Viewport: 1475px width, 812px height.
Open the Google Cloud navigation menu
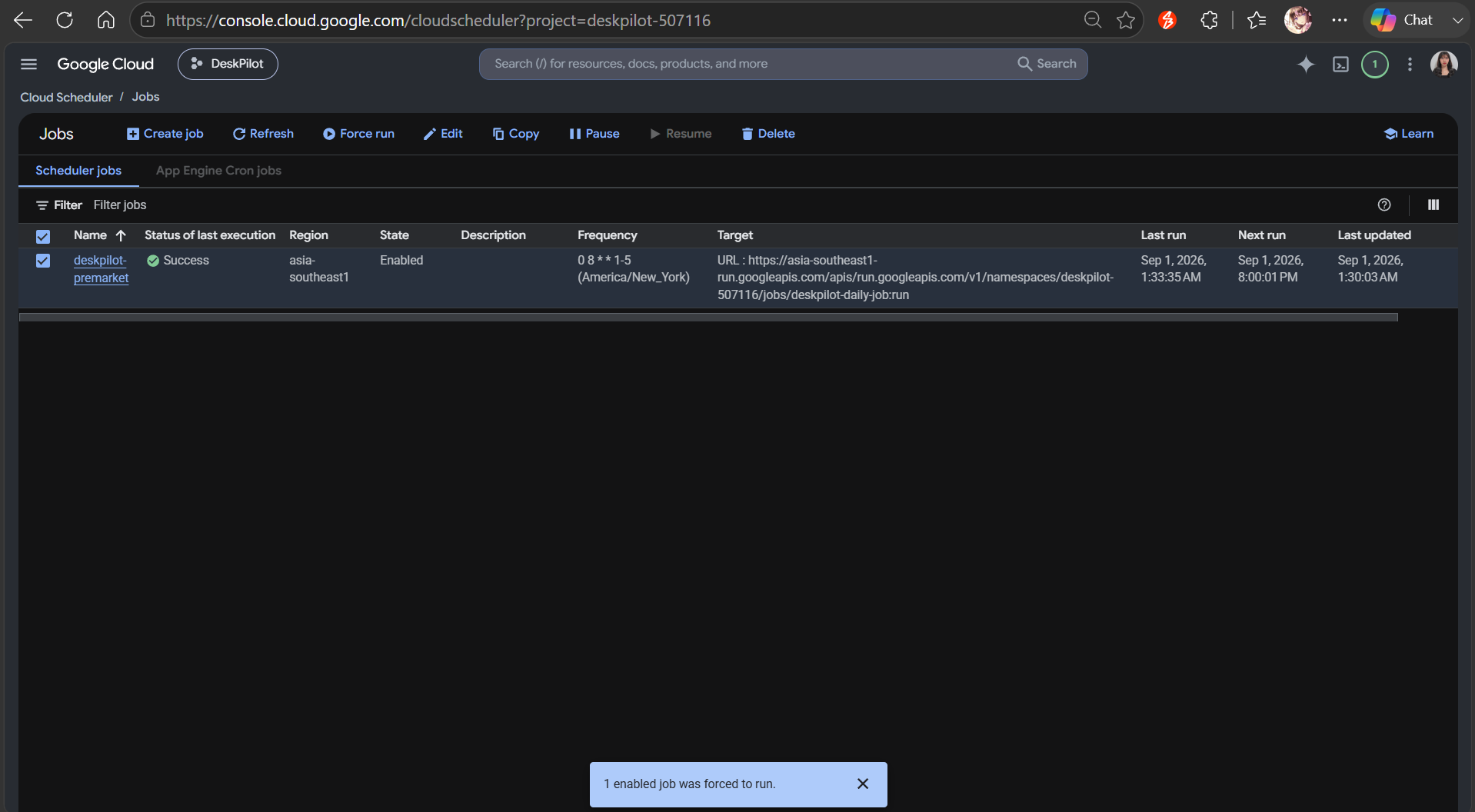(x=28, y=64)
